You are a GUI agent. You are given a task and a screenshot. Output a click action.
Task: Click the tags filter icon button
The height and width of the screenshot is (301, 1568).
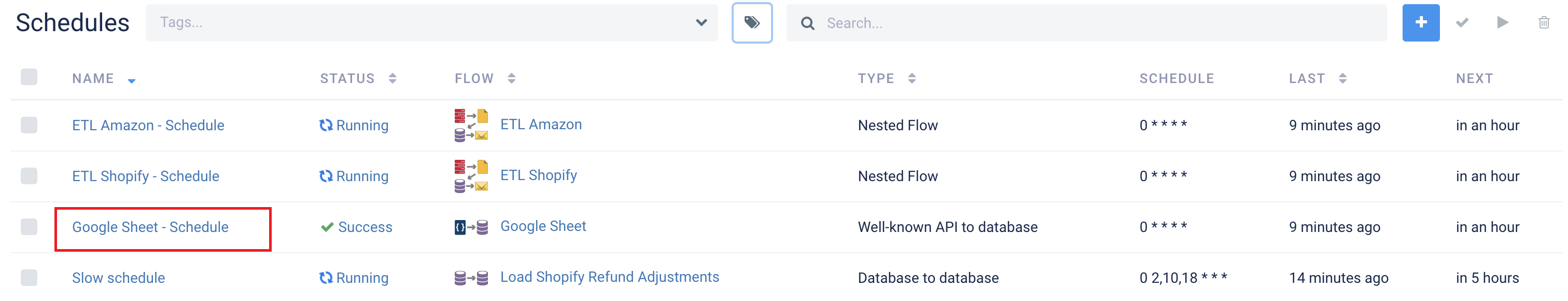(752, 22)
